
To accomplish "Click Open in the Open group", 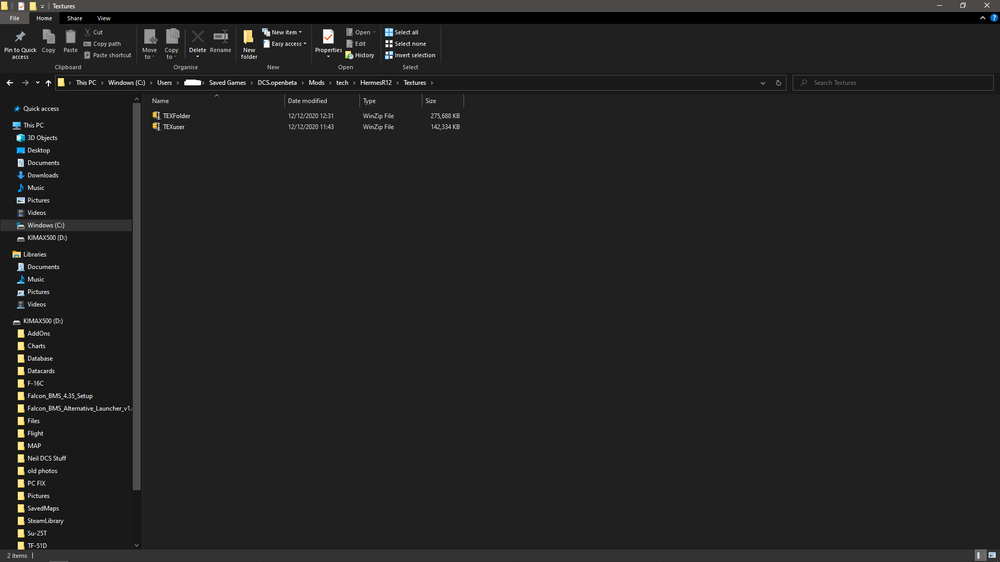I will pos(360,32).
